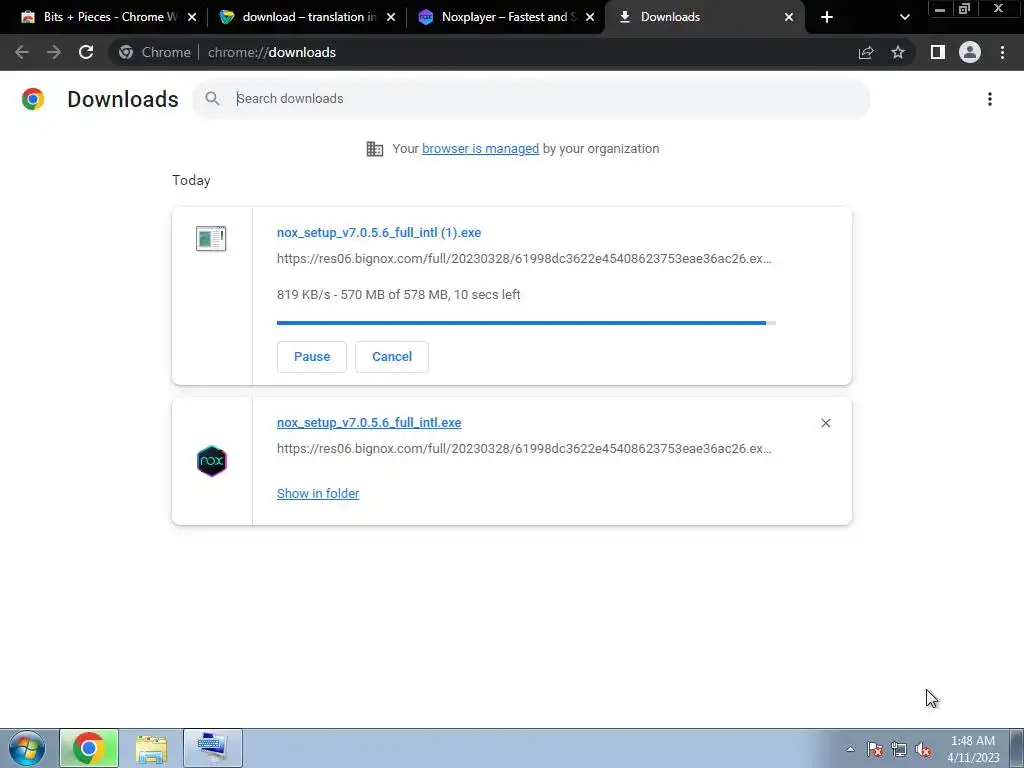Click the Chrome site info icon in address bar
Viewport: 1024px width, 768px height.
pos(126,52)
